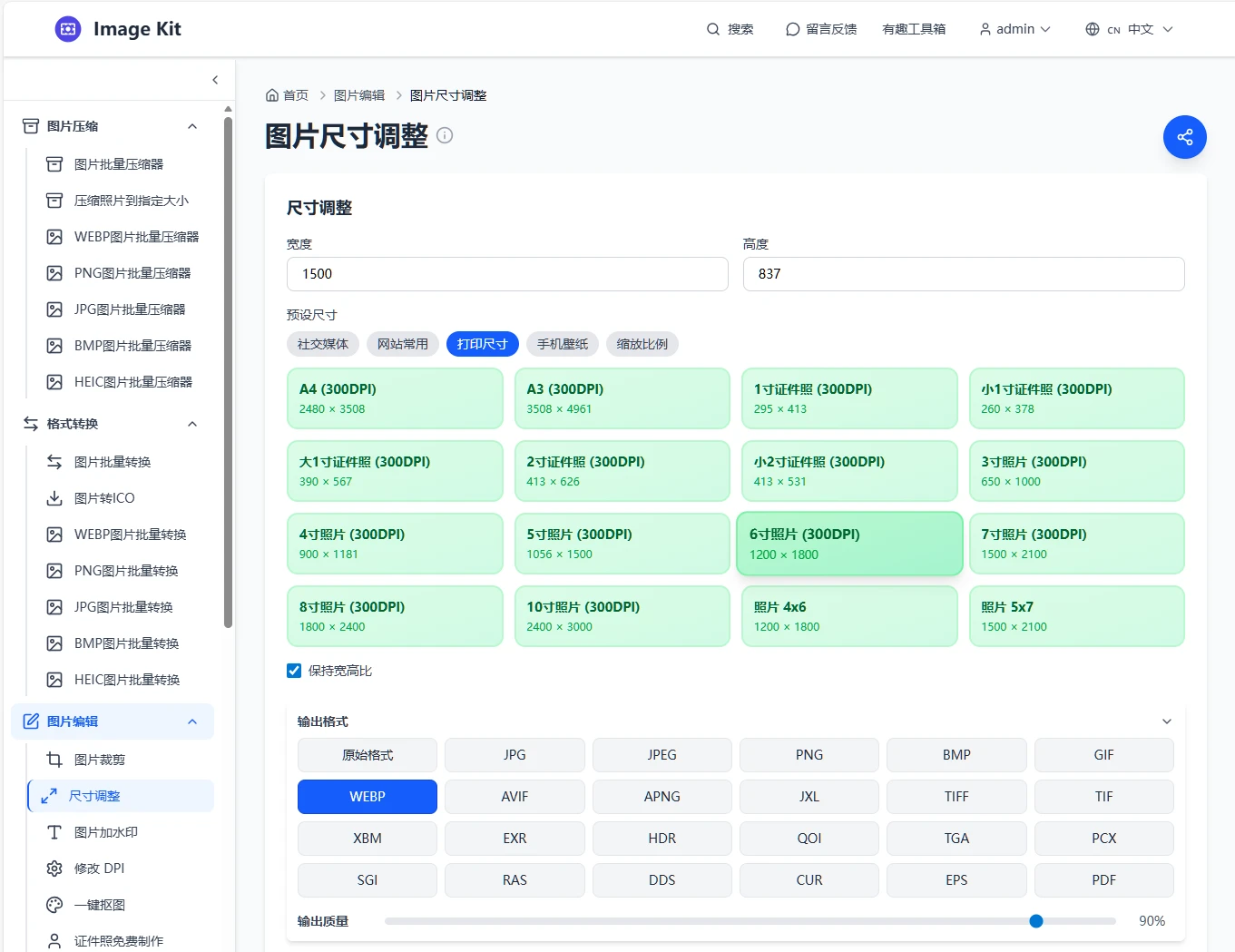Click the blue share button icon
This screenshot has height=952, width=1235.
pos(1184,137)
